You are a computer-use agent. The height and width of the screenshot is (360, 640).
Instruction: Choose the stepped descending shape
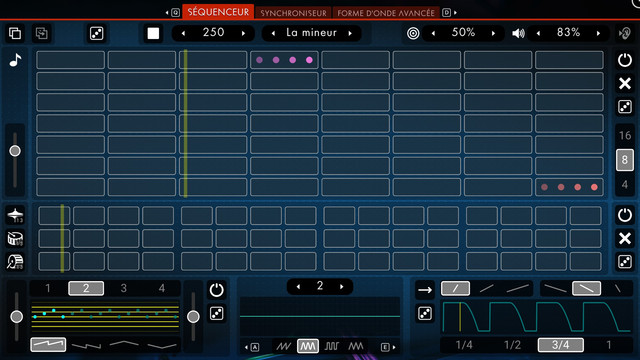[86, 346]
